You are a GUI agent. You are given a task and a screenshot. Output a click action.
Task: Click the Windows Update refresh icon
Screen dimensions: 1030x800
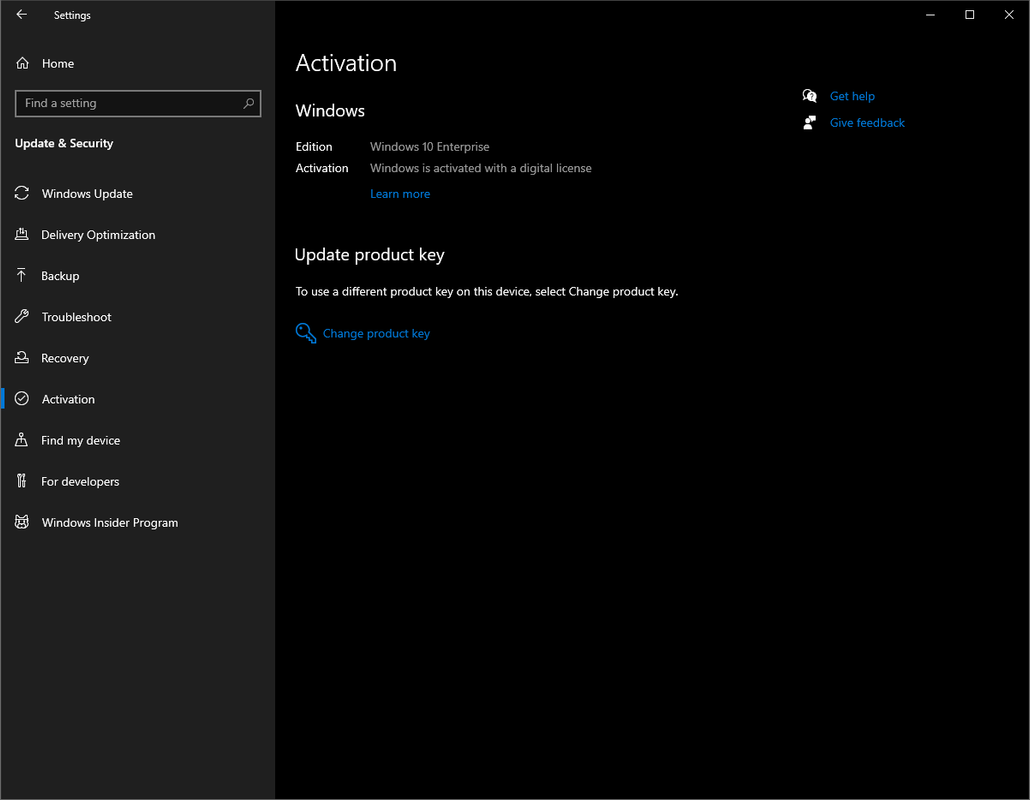(22, 193)
